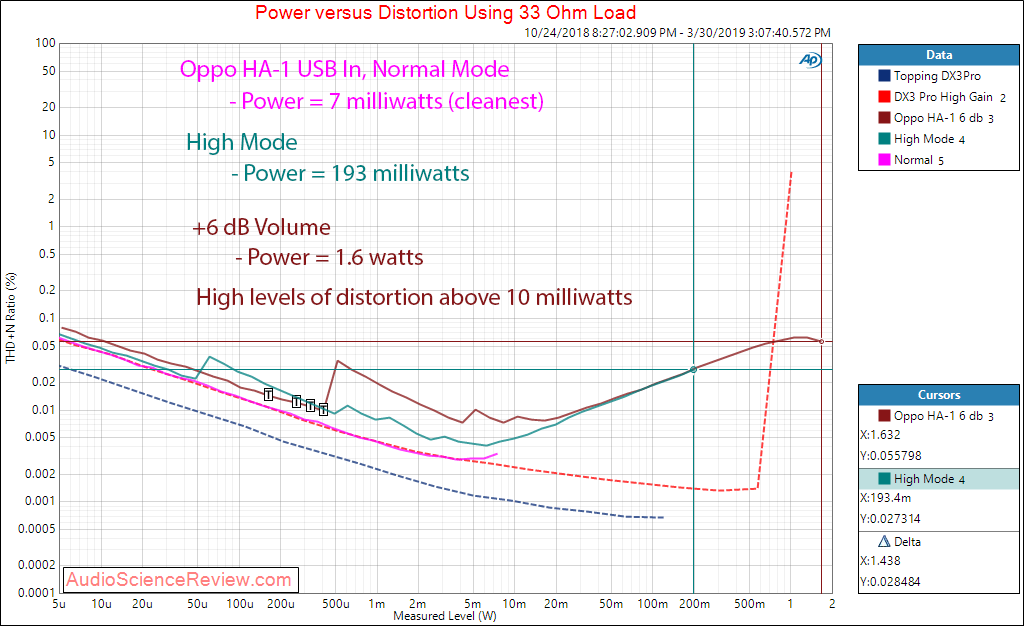Select the DX3 Pro High Gain red swatch
Viewport: 1024px width, 626px height.
[x=884, y=97]
